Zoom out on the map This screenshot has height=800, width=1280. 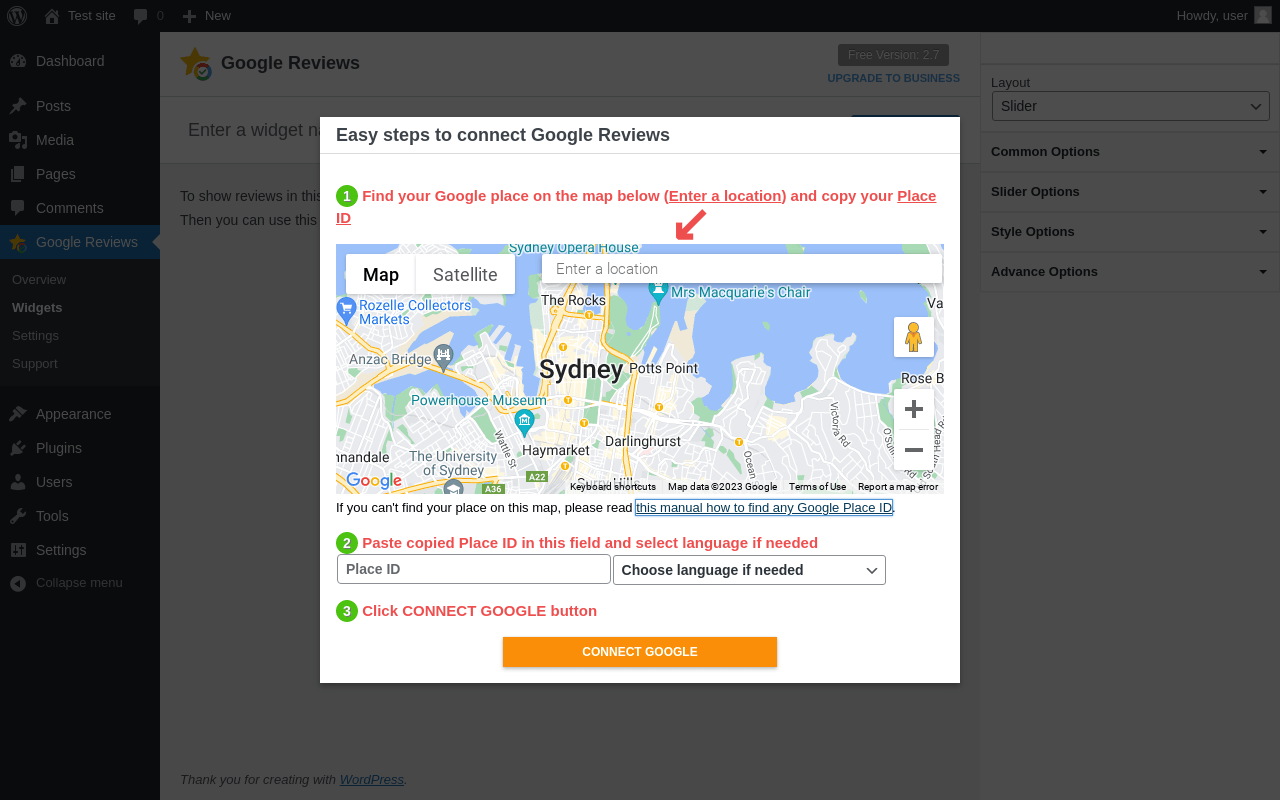point(914,450)
